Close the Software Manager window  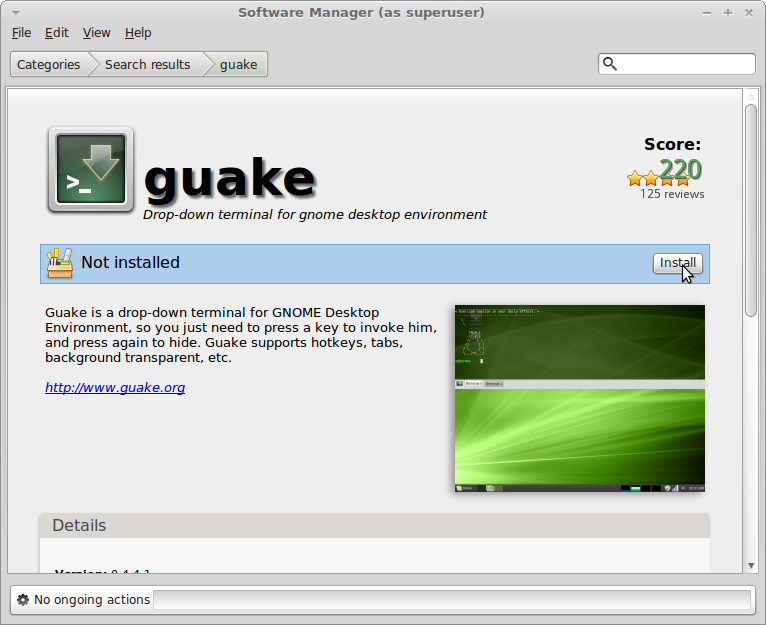[x=748, y=13]
